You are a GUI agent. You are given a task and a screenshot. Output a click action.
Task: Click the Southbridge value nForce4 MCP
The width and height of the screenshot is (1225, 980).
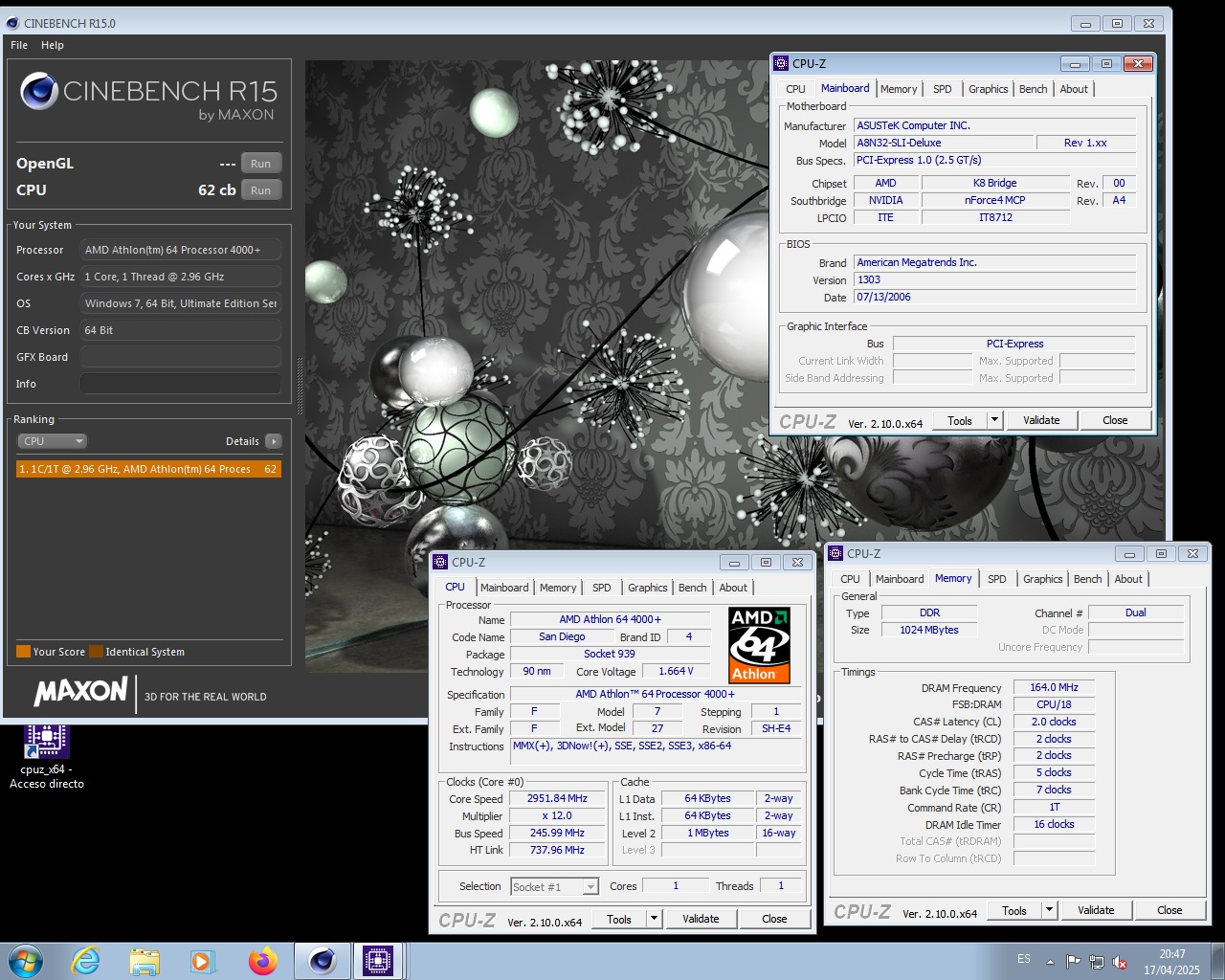click(994, 201)
